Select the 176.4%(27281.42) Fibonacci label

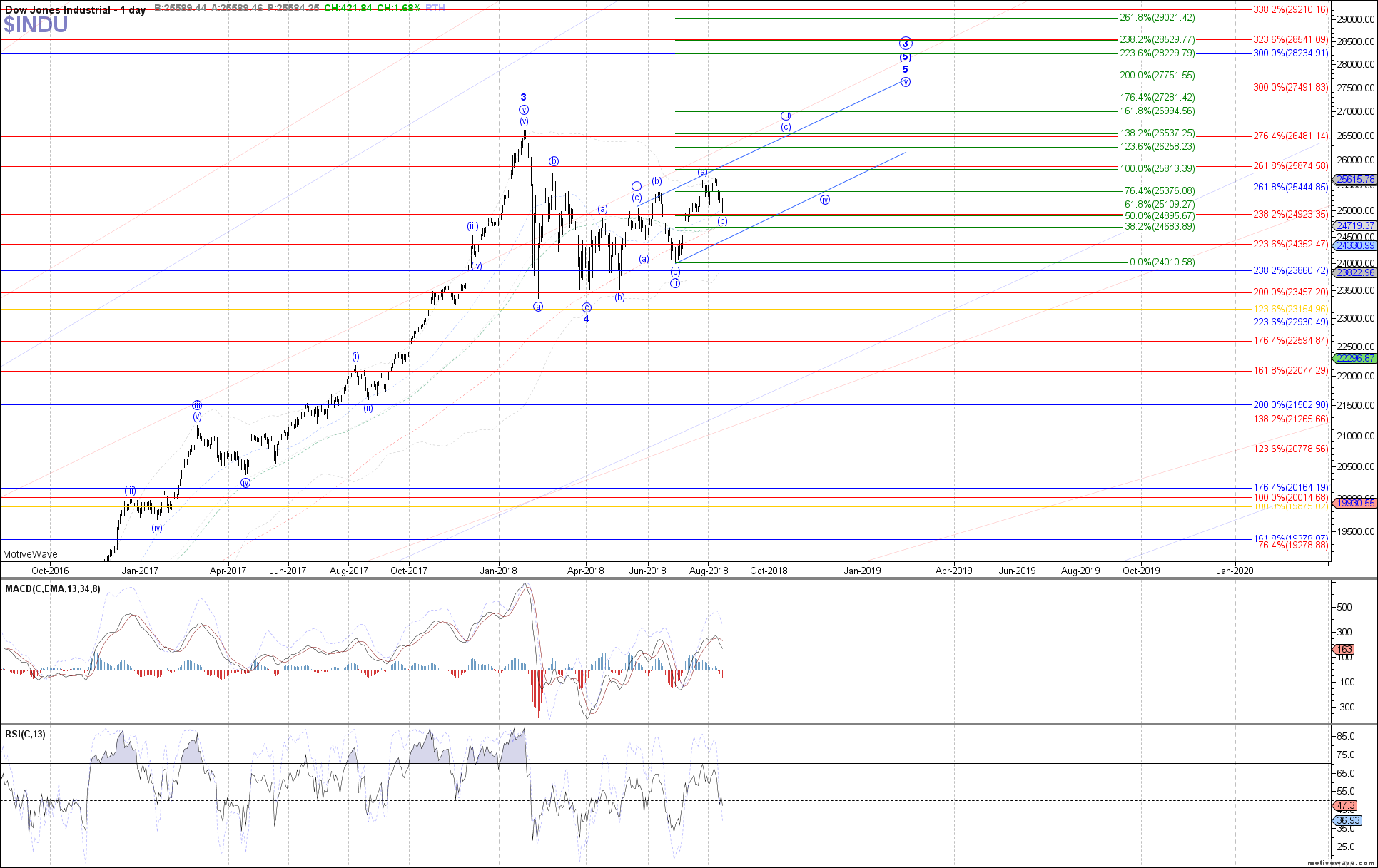point(1157,97)
